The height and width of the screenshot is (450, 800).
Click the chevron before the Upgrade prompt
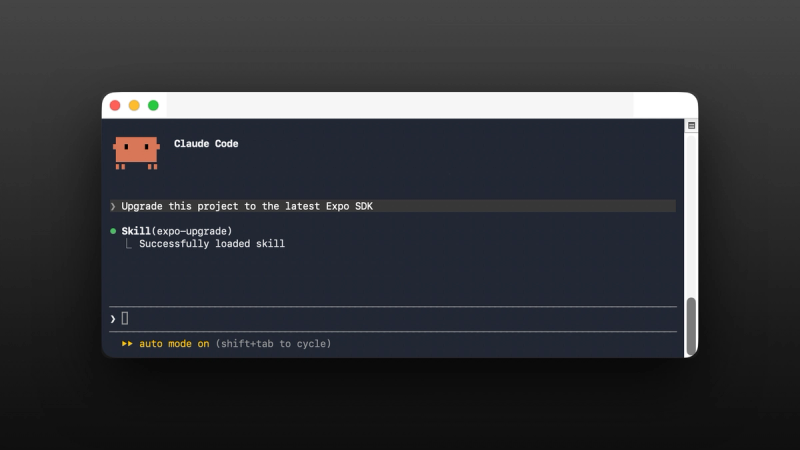click(x=113, y=206)
